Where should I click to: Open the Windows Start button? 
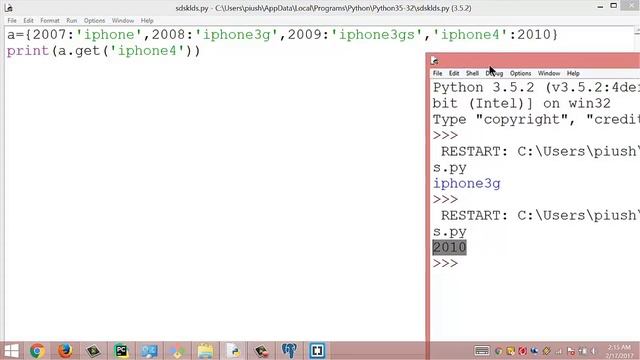[x=11, y=351]
